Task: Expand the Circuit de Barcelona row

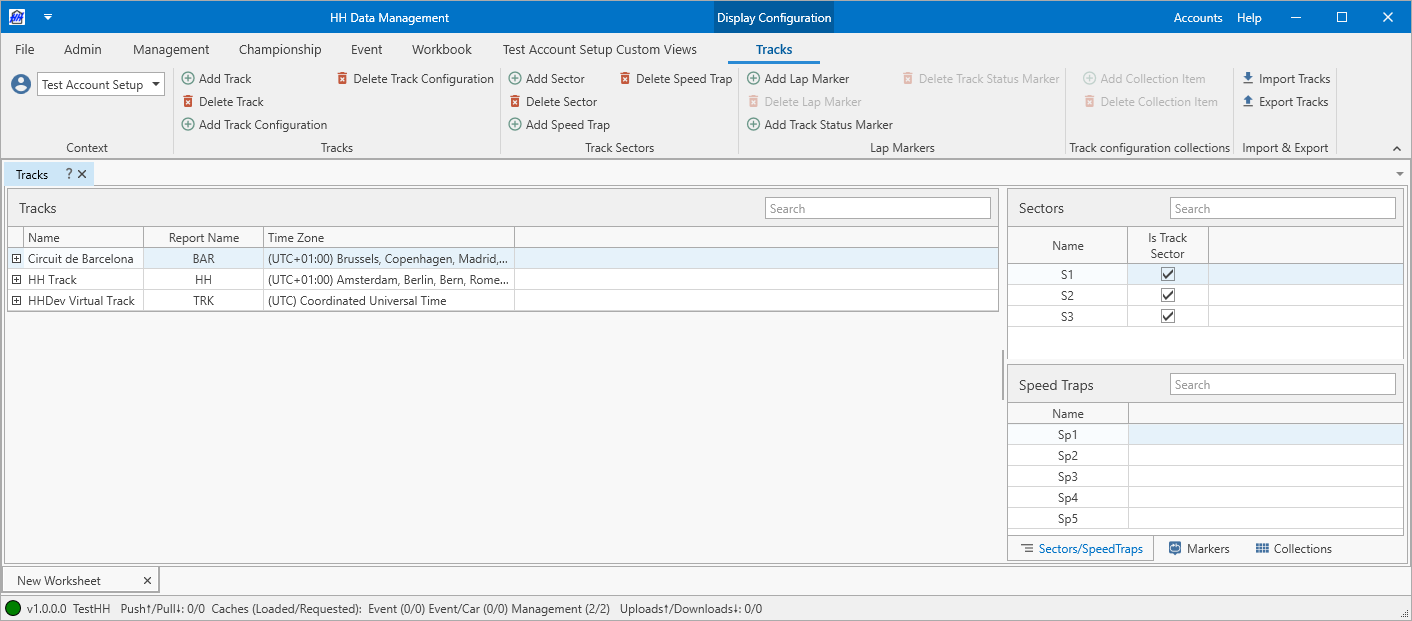Action: [x=16, y=259]
